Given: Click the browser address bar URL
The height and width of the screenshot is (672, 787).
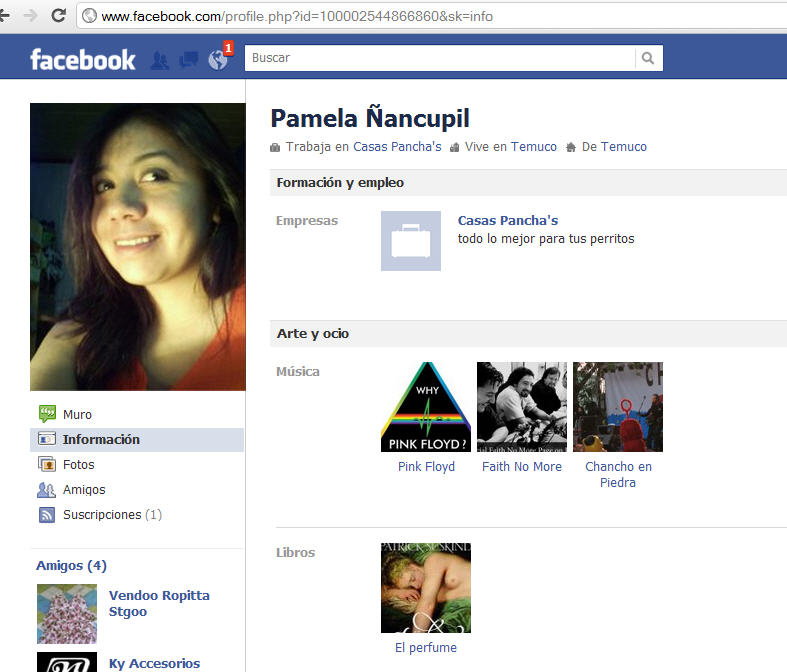Looking at the screenshot, I should pos(297,17).
